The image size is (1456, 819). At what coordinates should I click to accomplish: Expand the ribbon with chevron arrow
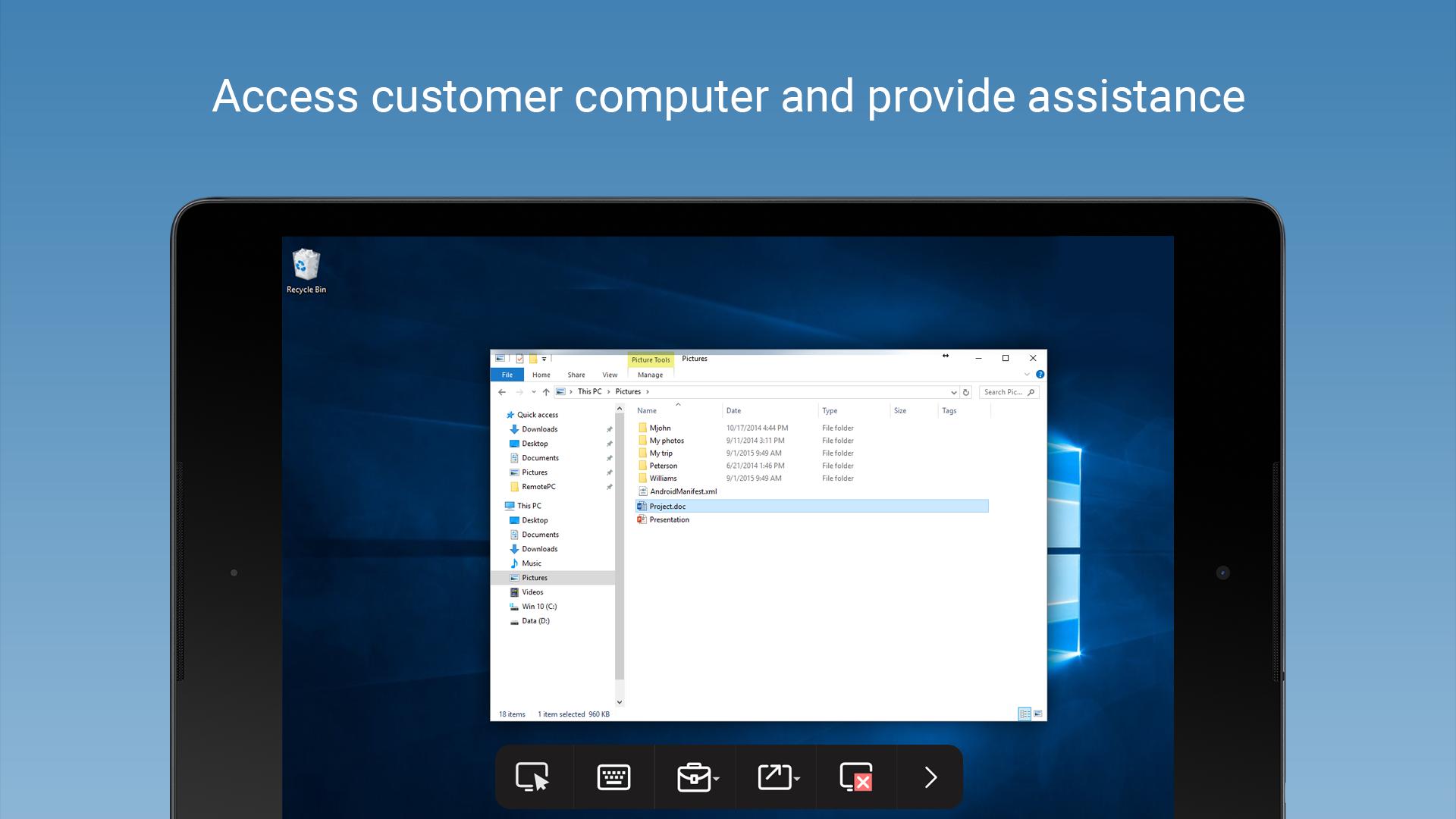[1028, 375]
